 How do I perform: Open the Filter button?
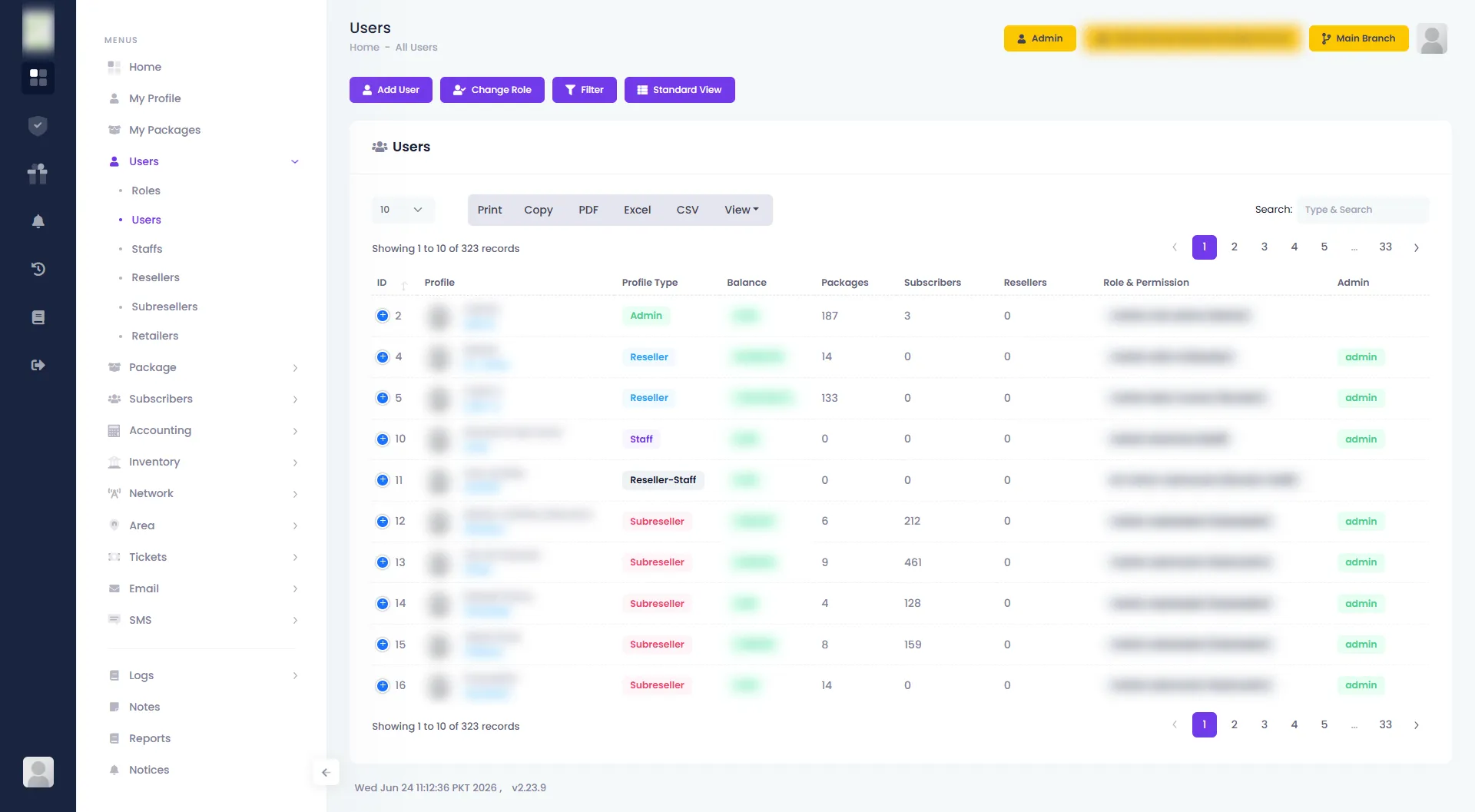click(584, 90)
